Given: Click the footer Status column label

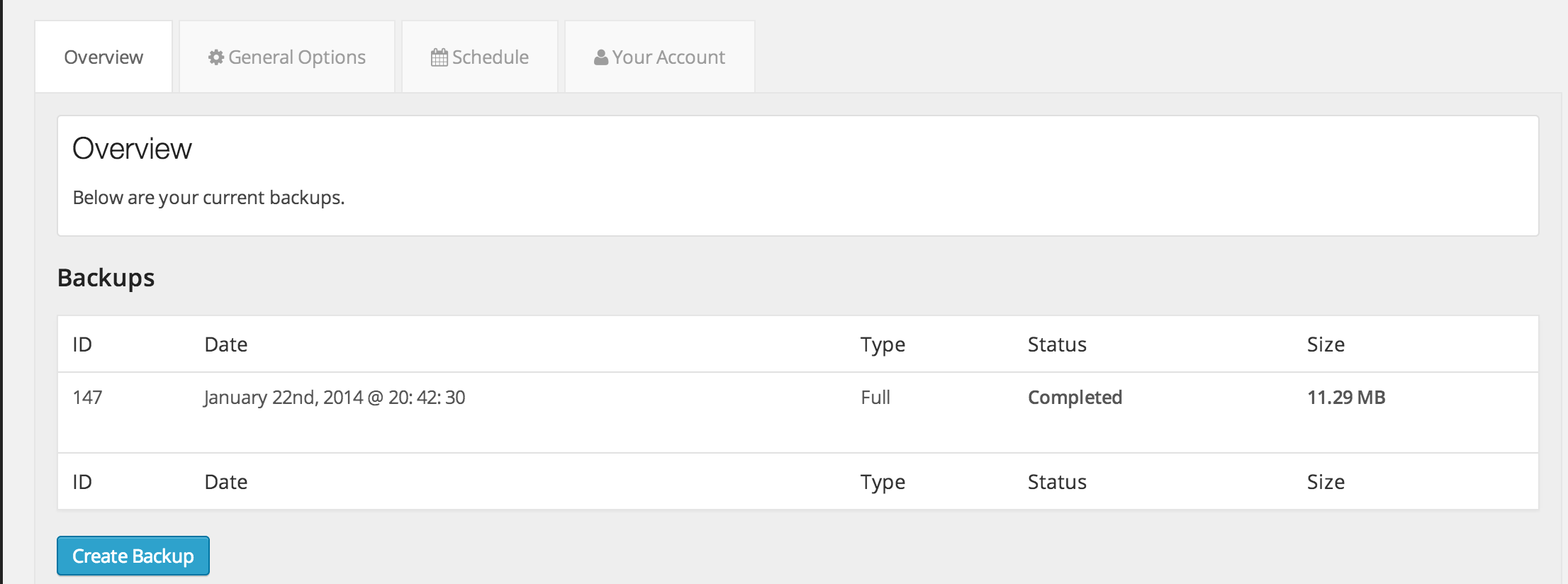Looking at the screenshot, I should pyautogui.click(x=1057, y=482).
